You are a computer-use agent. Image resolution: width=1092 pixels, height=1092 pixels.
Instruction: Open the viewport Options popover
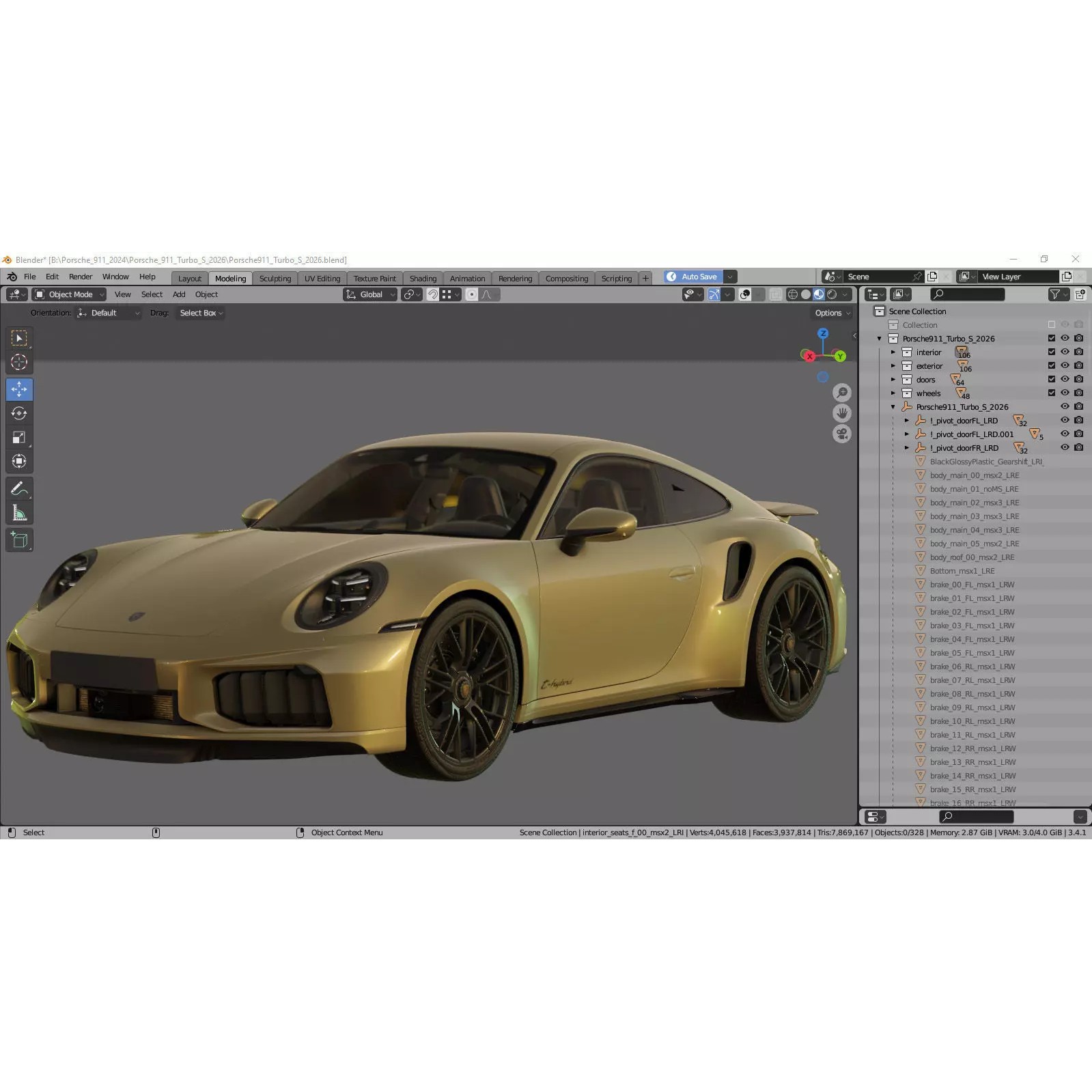point(832,313)
